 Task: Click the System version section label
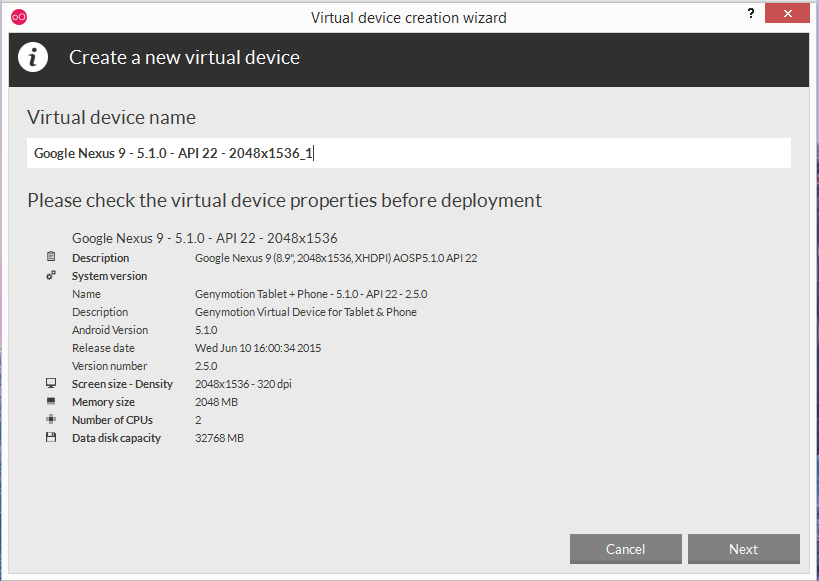tap(109, 276)
